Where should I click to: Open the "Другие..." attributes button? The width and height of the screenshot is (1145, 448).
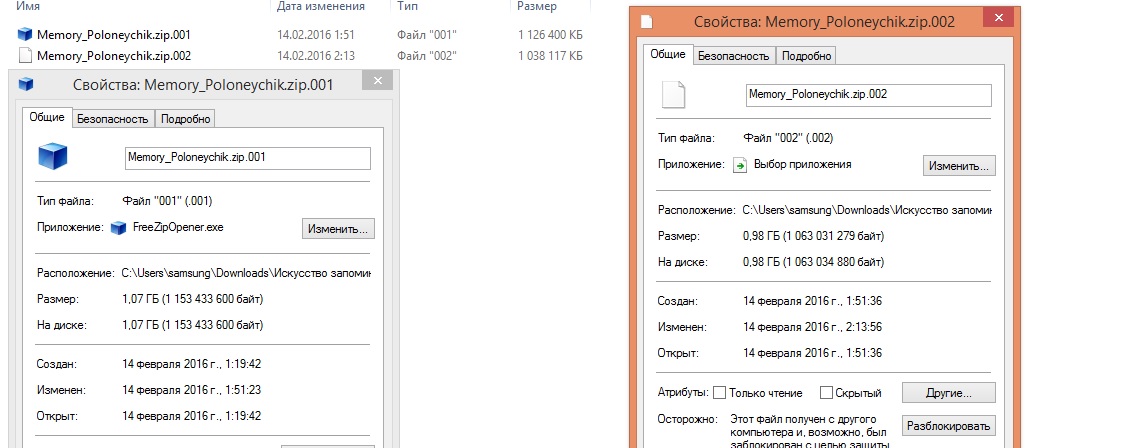[949, 392]
